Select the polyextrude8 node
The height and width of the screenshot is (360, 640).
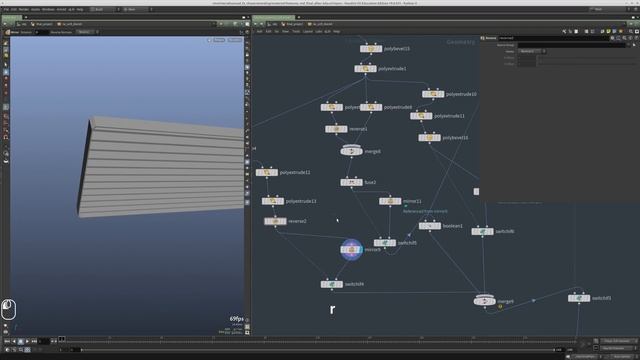pyautogui.click(x=371, y=107)
